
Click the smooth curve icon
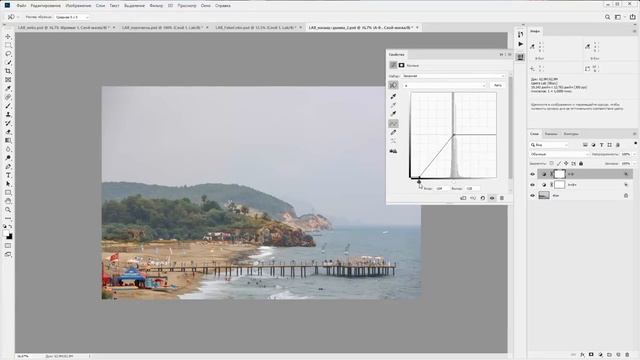393,141
